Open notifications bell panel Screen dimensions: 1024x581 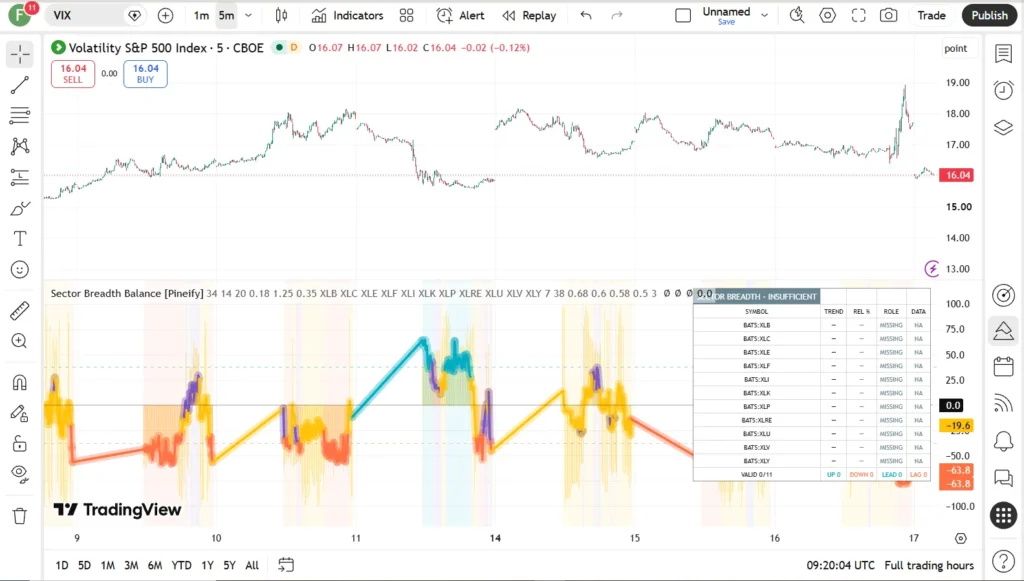tap(1004, 441)
